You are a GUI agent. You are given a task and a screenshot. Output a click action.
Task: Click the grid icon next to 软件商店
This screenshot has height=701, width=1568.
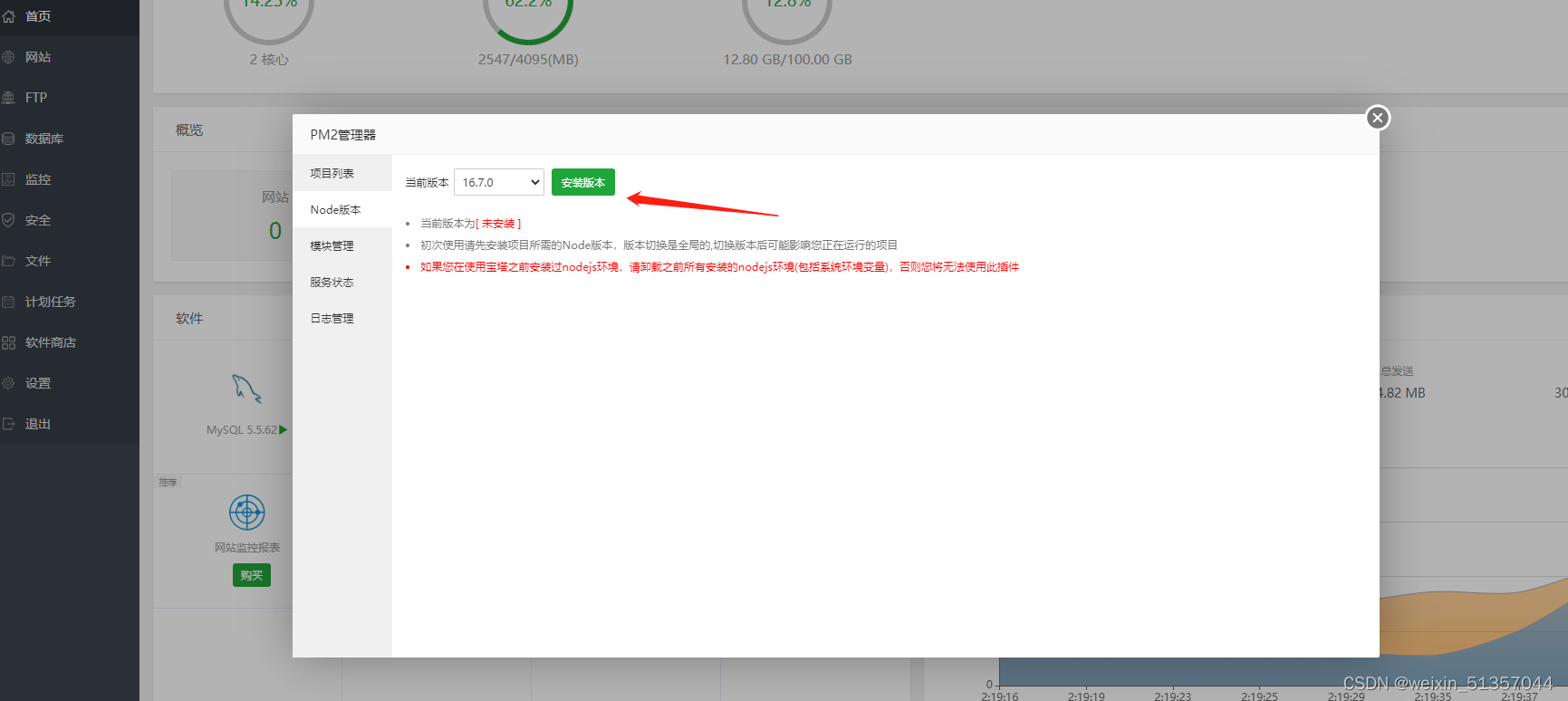click(9, 342)
